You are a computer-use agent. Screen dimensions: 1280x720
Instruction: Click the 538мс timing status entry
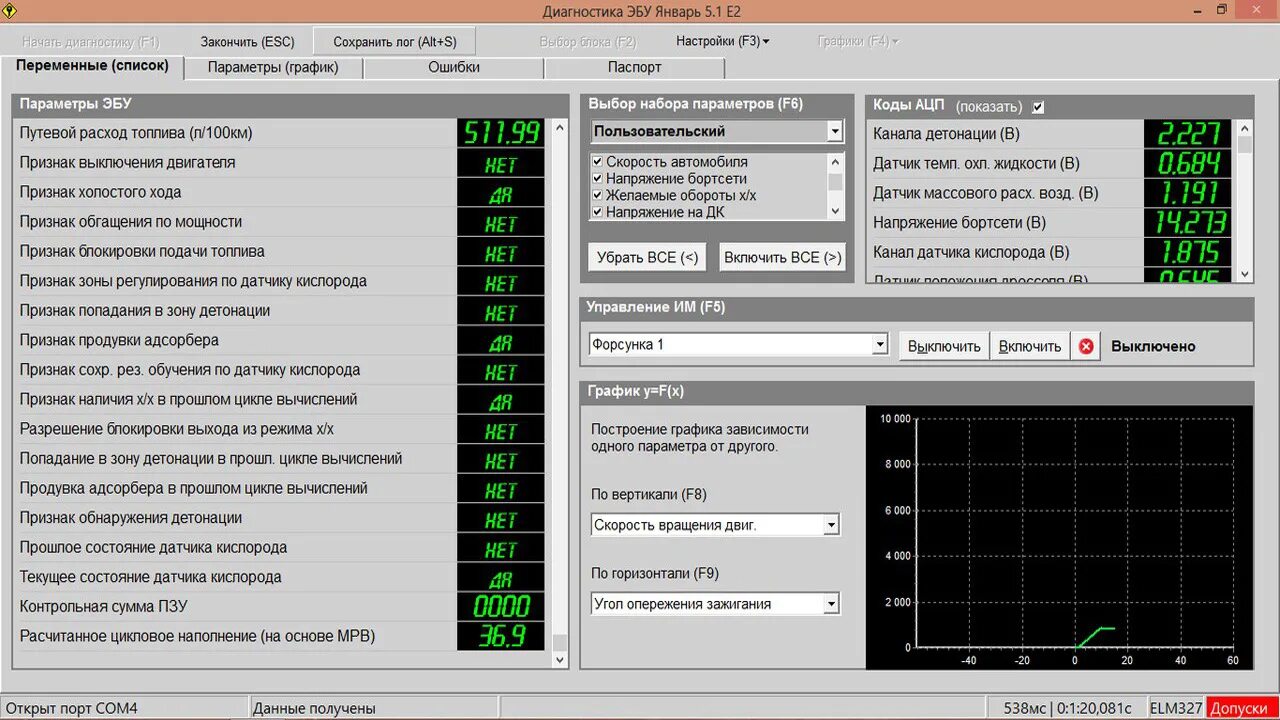coord(1068,708)
